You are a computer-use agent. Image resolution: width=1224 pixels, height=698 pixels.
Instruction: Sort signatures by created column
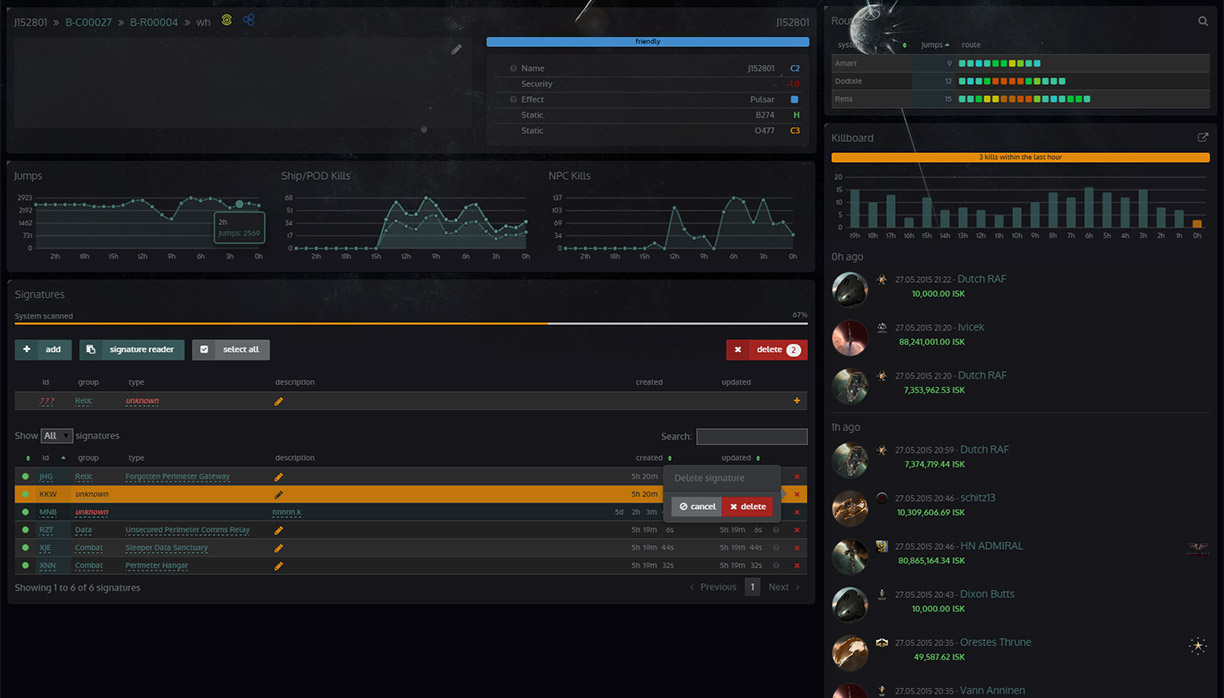pos(653,458)
